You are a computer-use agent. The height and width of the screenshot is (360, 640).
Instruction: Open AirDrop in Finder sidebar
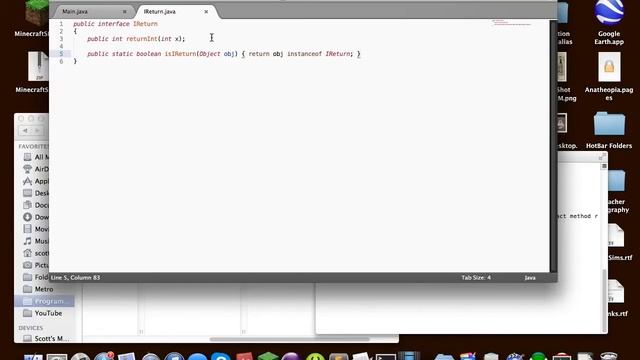[x=36, y=169]
